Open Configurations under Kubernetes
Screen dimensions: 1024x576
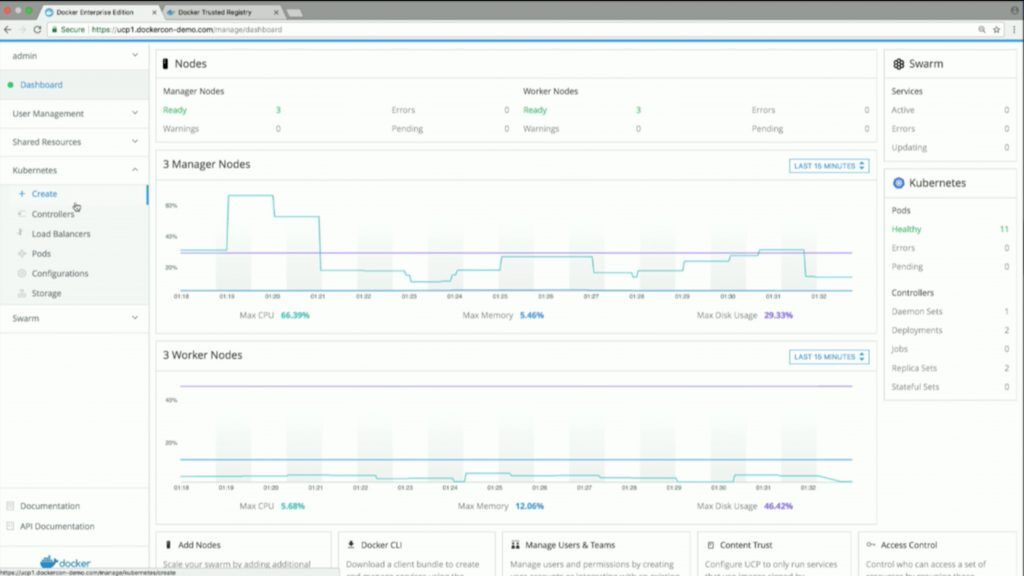pos(60,274)
